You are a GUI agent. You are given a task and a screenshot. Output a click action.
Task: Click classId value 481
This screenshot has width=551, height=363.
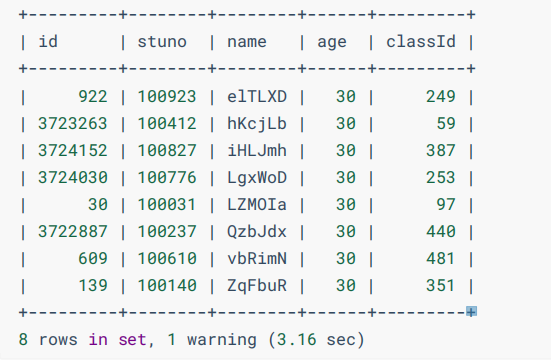point(441,258)
